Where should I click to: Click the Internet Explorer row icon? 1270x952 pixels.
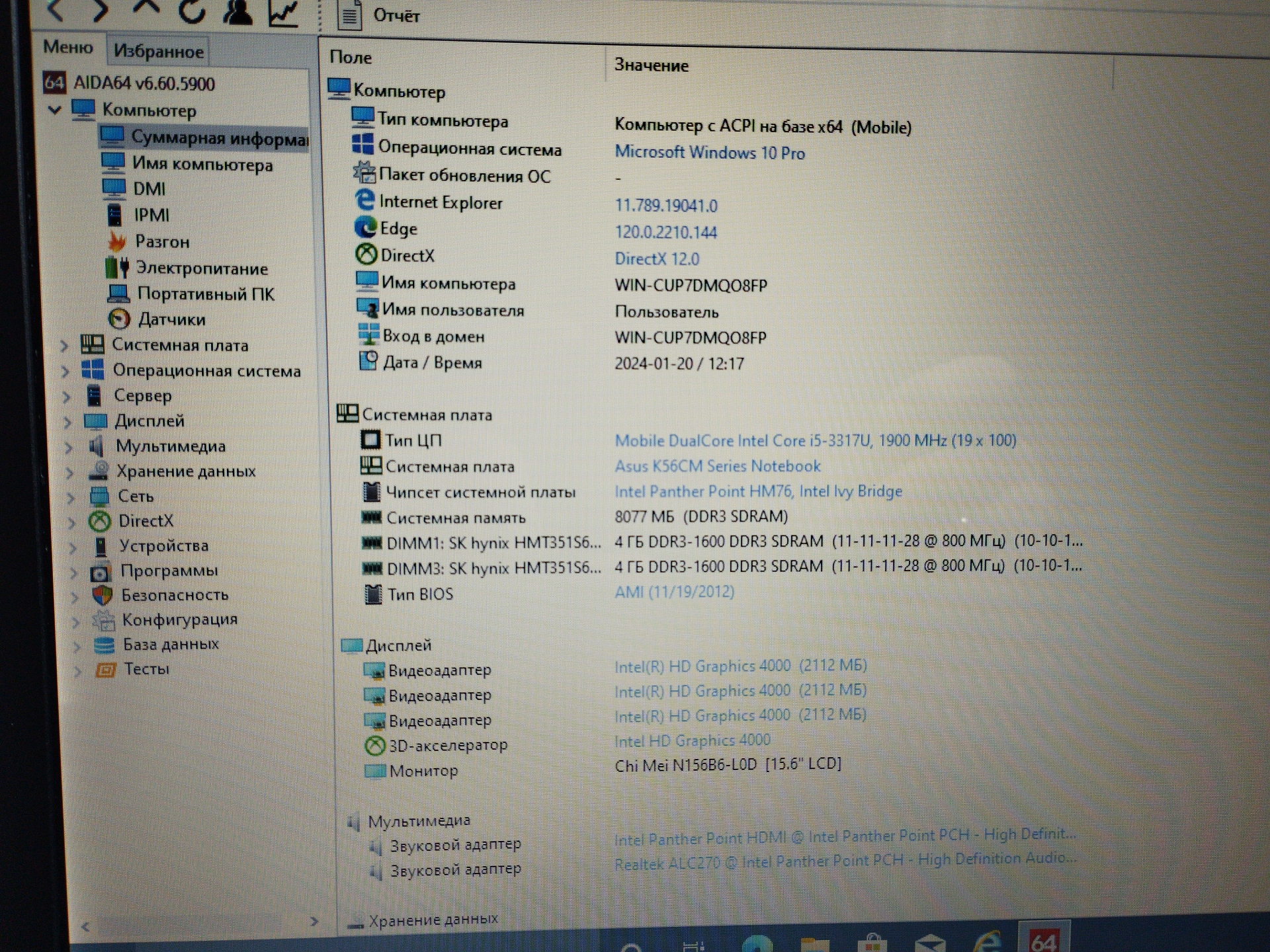[x=364, y=200]
